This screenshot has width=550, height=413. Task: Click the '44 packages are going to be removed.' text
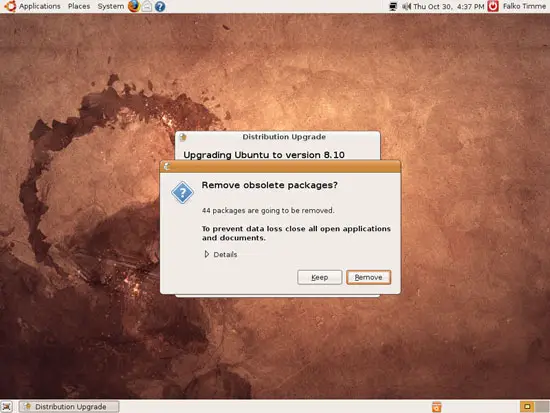pos(268,211)
